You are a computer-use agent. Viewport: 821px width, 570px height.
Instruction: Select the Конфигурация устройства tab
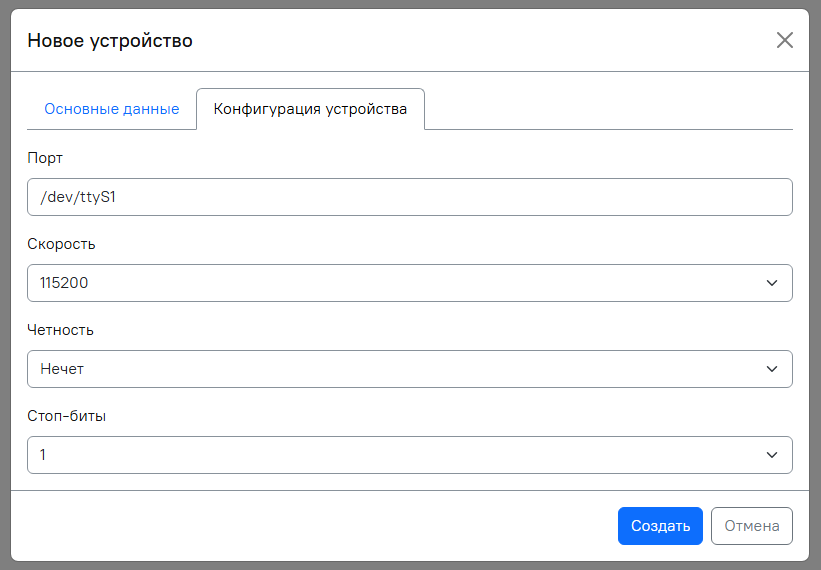pos(310,109)
